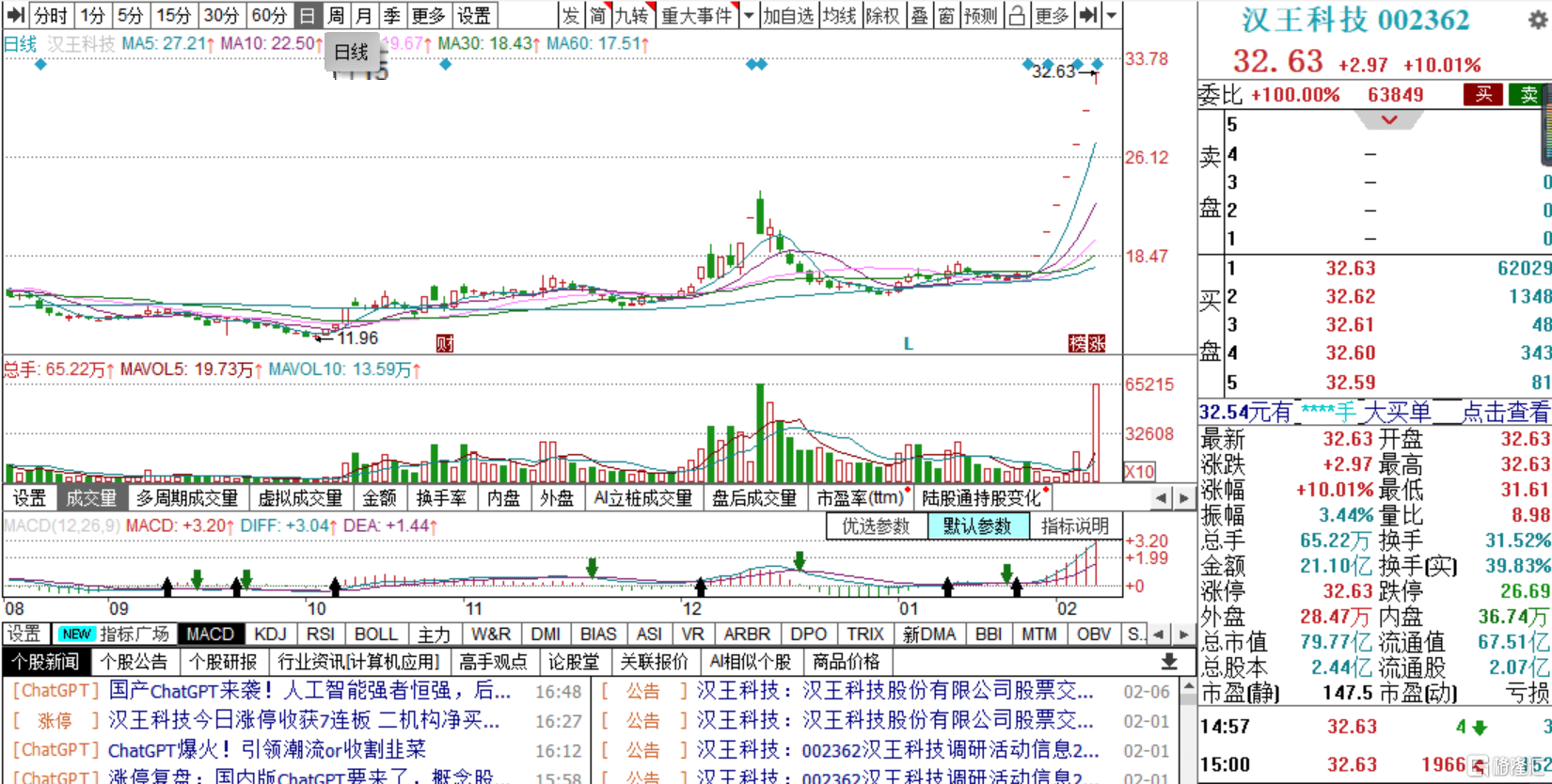Expand the red chevron above sell orders

tap(1389, 120)
